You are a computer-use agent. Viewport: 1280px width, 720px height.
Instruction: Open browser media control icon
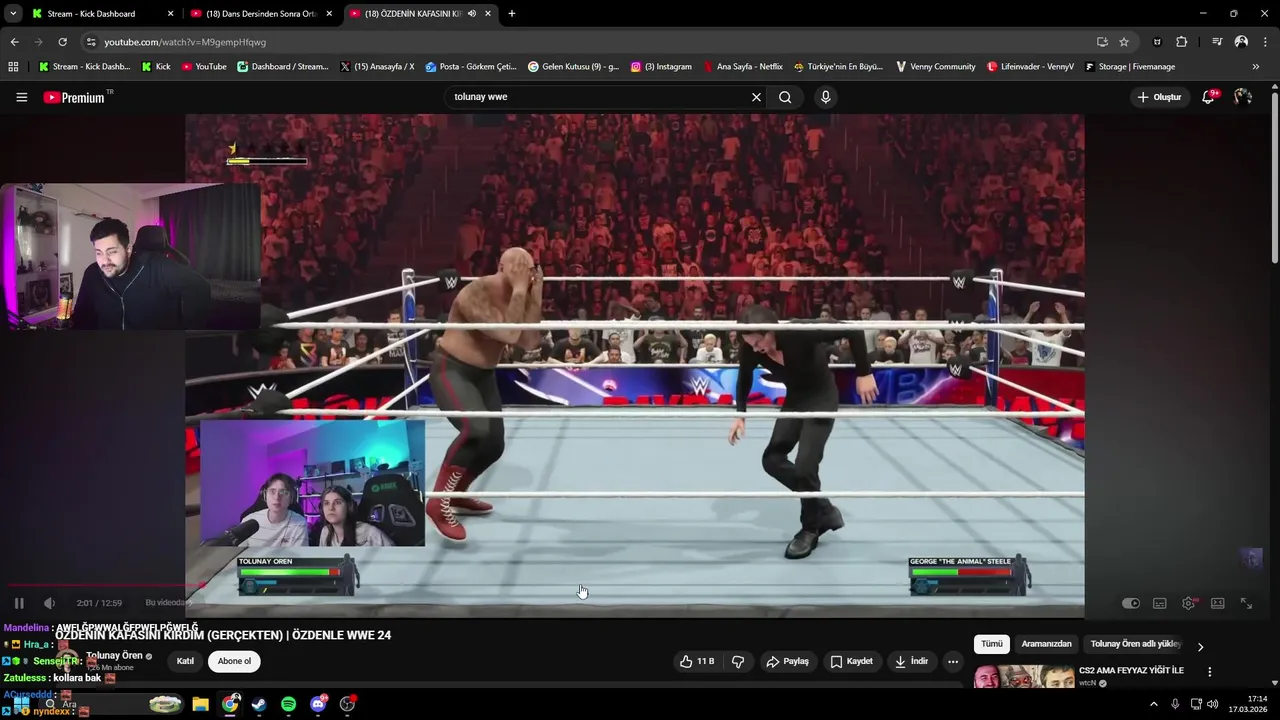tap(1217, 42)
